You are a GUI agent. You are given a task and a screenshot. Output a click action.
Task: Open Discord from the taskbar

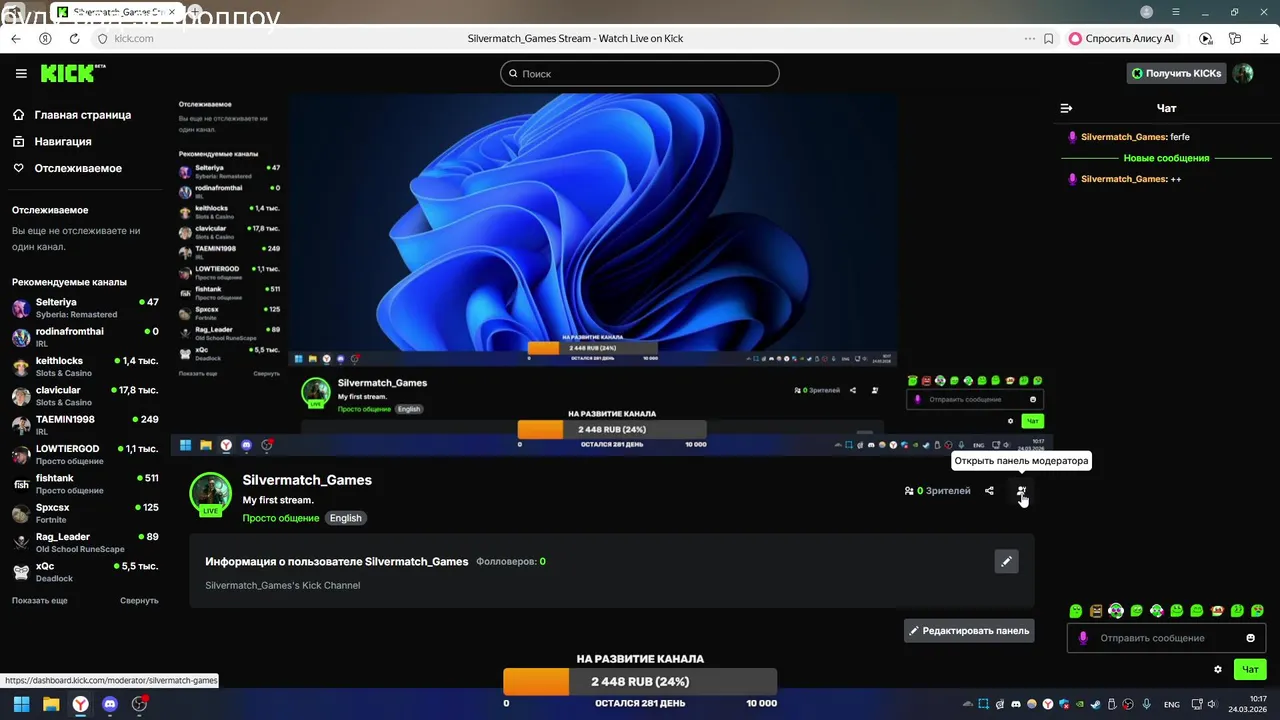(110, 704)
